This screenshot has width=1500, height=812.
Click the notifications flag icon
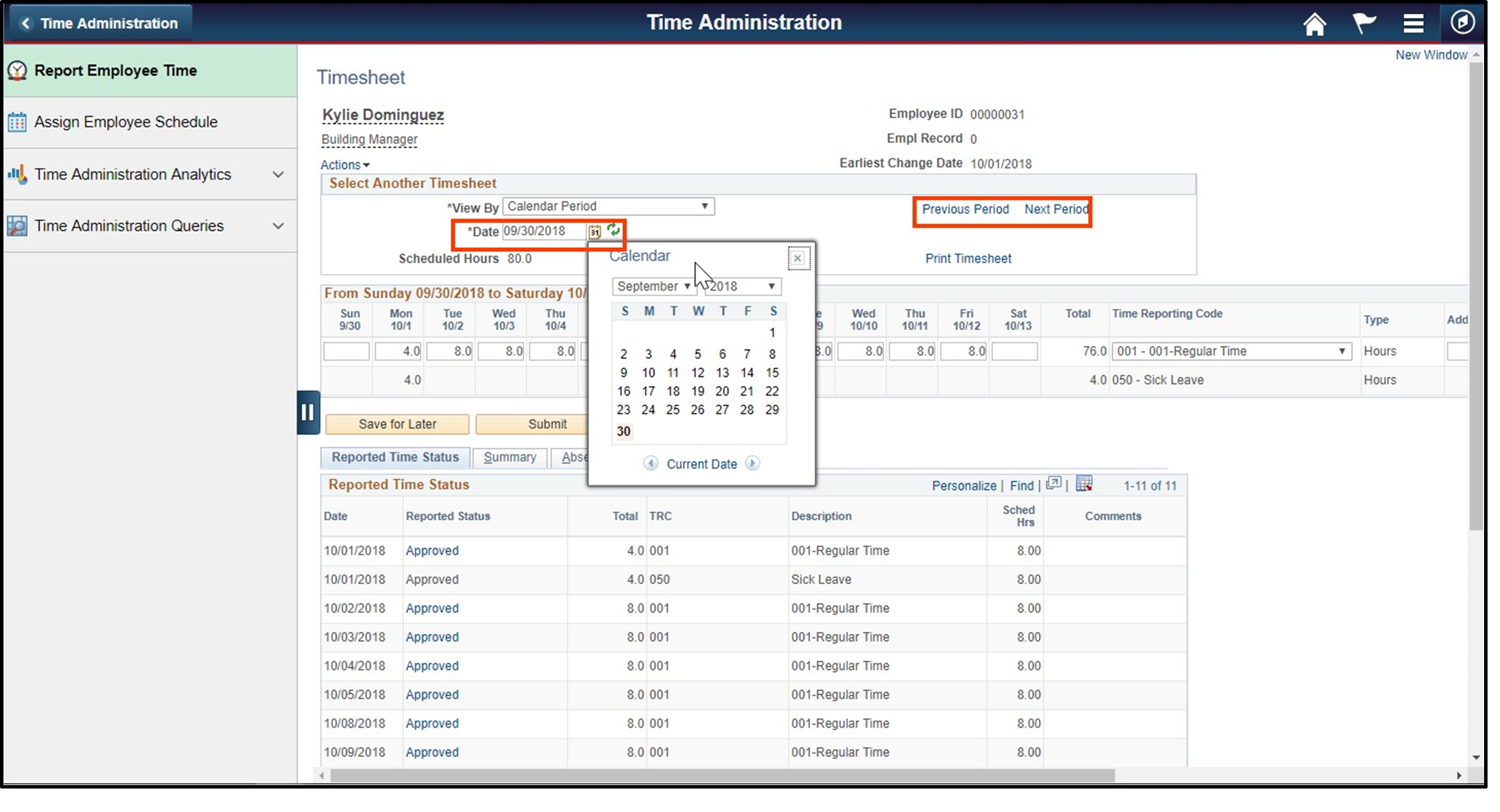pyautogui.click(x=1364, y=23)
